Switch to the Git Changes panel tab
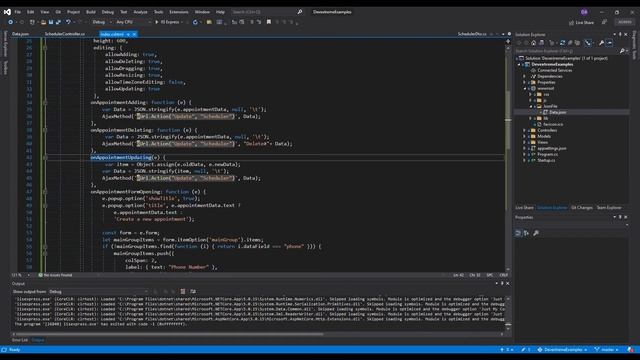The image size is (640, 360). pyautogui.click(x=582, y=208)
